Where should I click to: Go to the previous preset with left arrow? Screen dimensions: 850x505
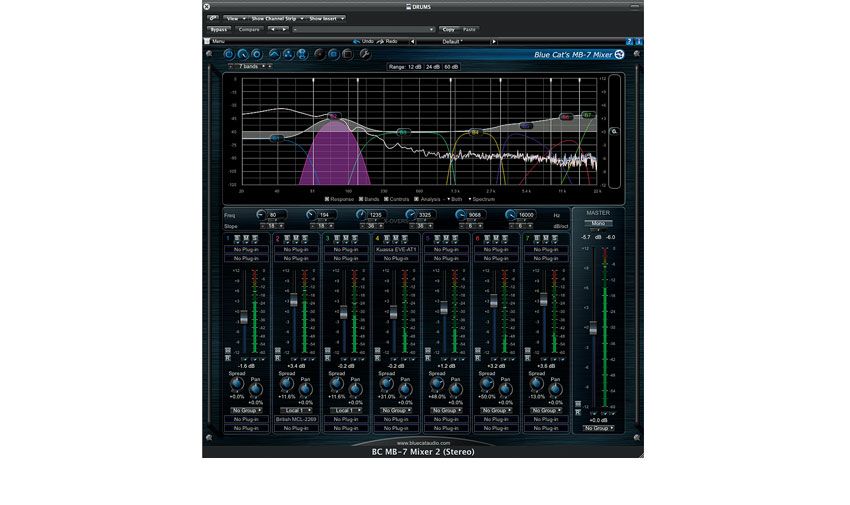(412, 42)
